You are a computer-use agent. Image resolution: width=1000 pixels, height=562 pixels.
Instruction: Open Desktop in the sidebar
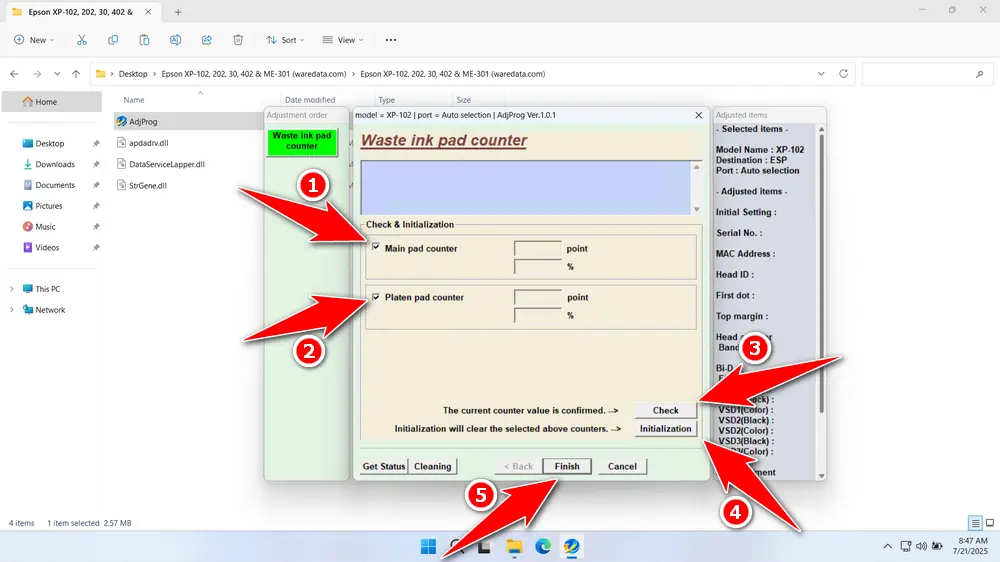coord(50,144)
